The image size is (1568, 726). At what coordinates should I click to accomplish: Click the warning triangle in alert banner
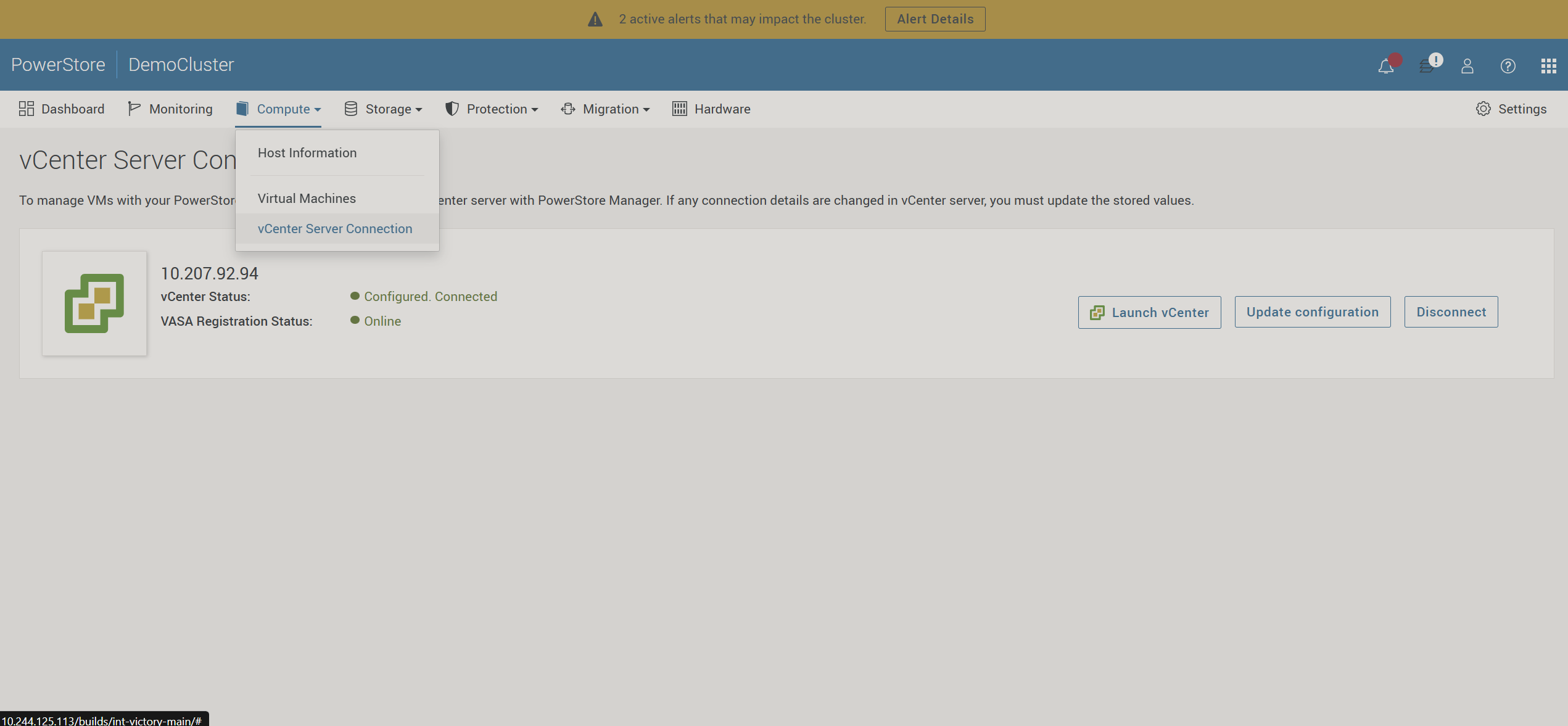pos(594,19)
